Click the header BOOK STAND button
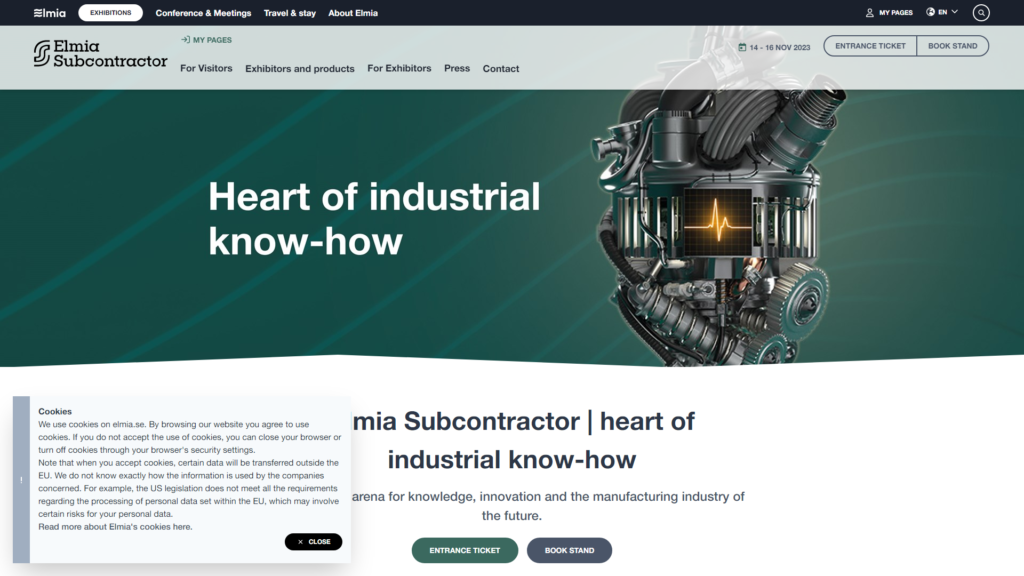This screenshot has width=1024, height=576. 953,46
